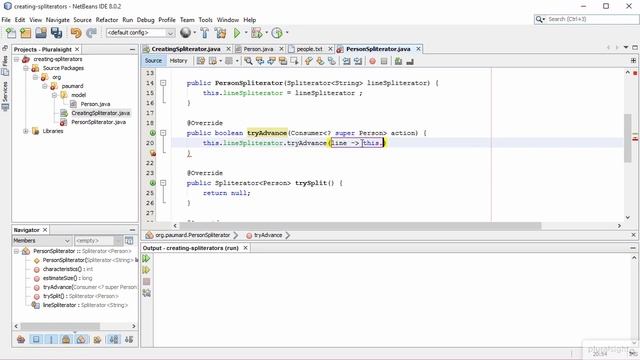Click the Re-run green arrows icon in Output
This screenshot has height=360, width=640.
click(x=146, y=258)
